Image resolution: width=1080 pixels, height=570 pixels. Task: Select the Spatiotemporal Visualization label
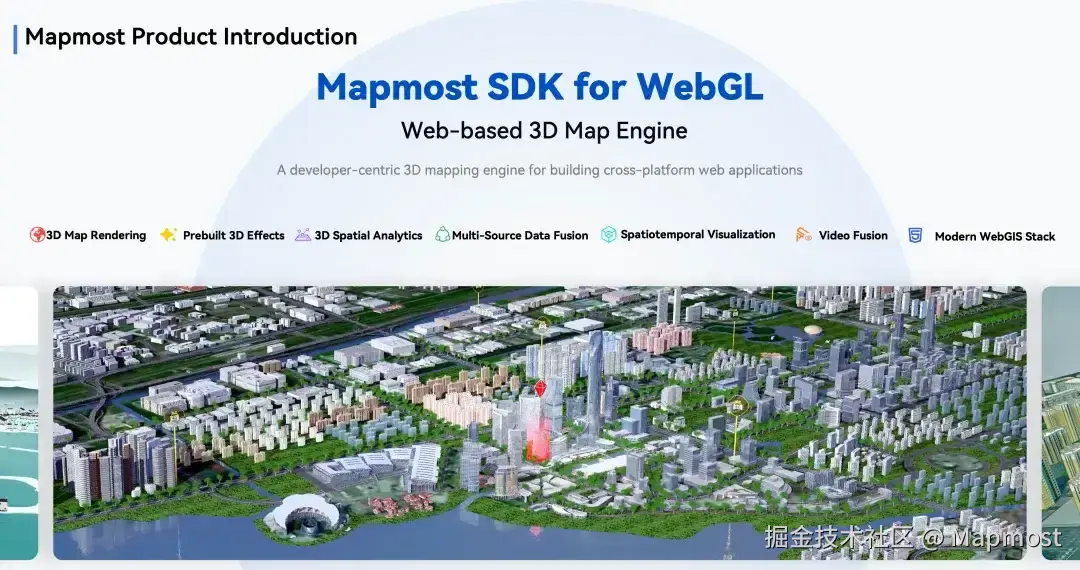698,235
